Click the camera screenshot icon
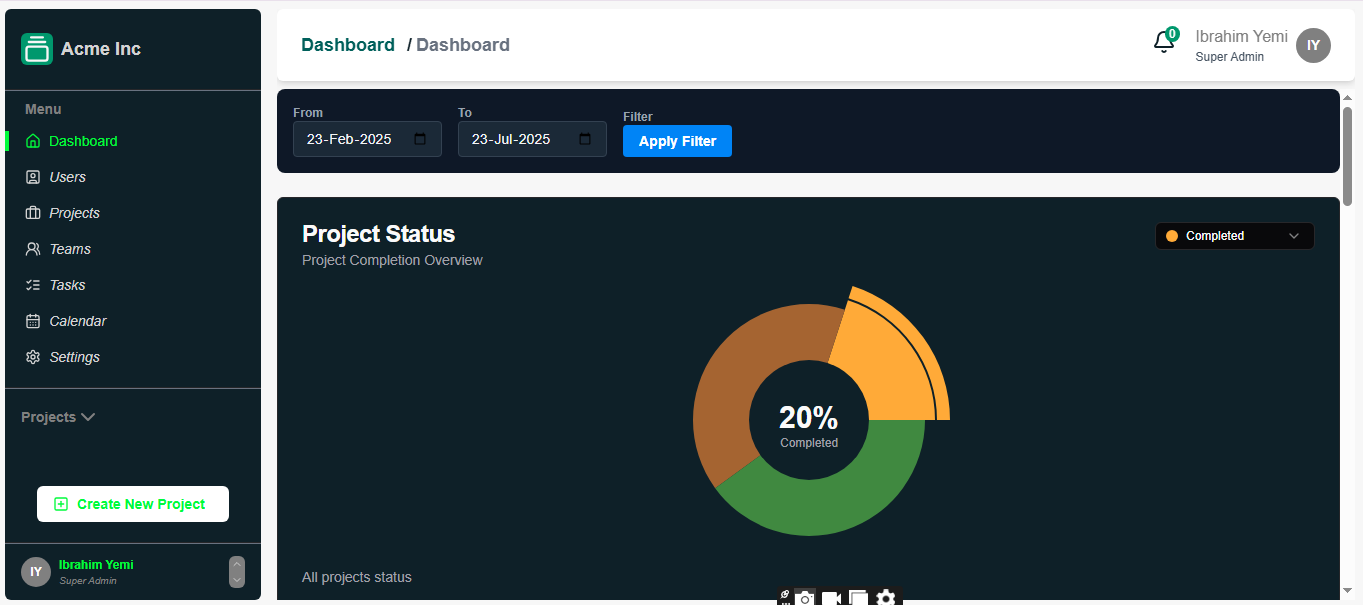This screenshot has width=1363, height=605. click(806, 597)
